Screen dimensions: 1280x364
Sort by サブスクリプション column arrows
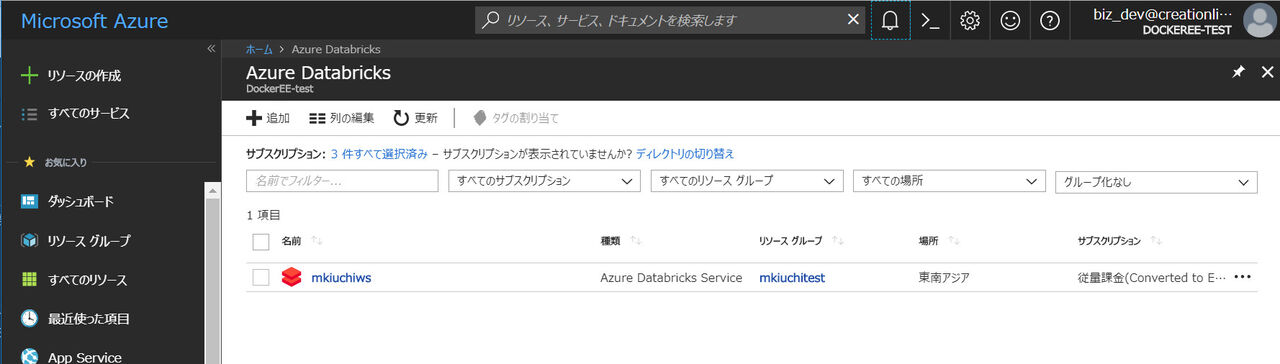point(1157,241)
